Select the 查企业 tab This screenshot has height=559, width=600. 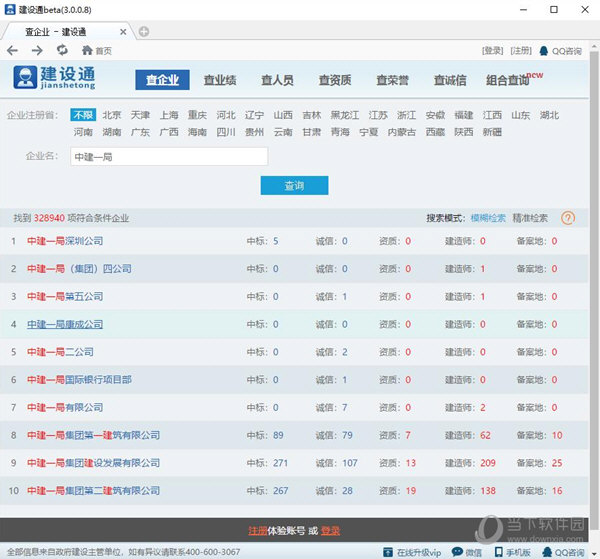coord(162,80)
